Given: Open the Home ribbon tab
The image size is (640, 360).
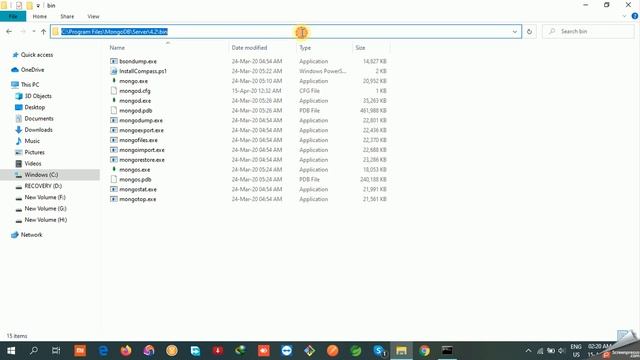Looking at the screenshot, I should coord(40,16).
